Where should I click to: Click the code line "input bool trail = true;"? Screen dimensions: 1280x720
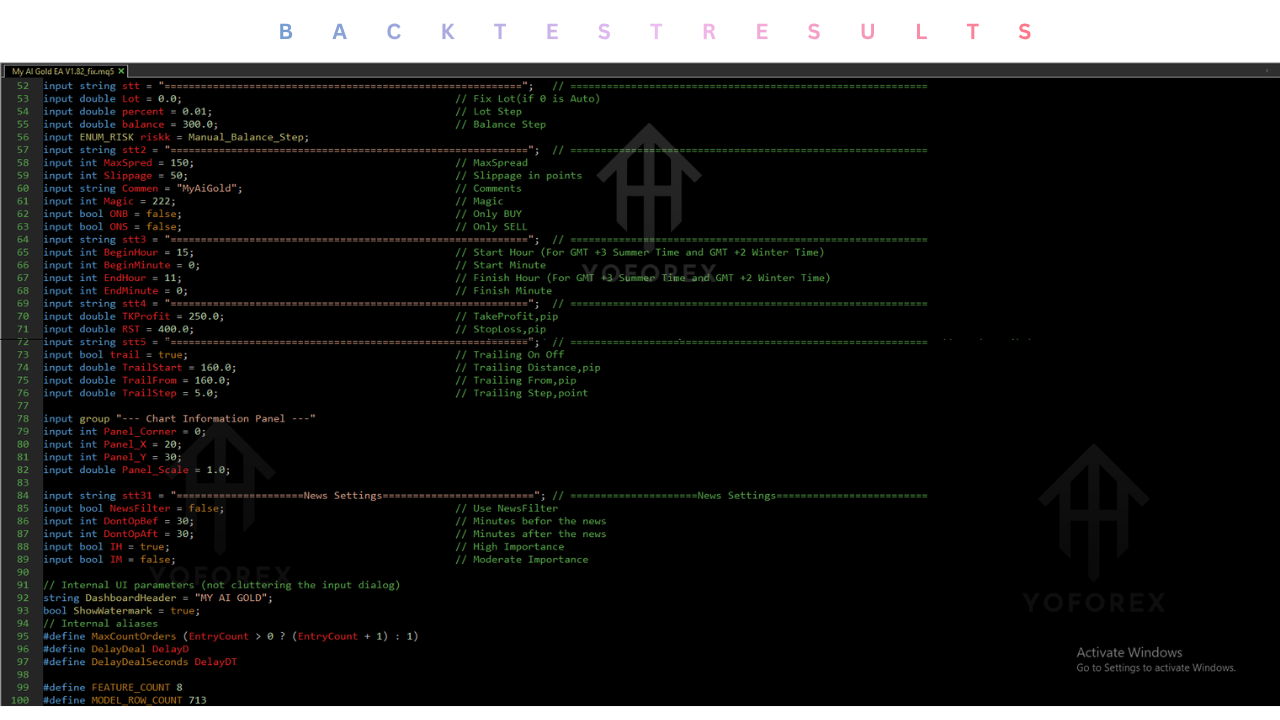pyautogui.click(x=115, y=355)
